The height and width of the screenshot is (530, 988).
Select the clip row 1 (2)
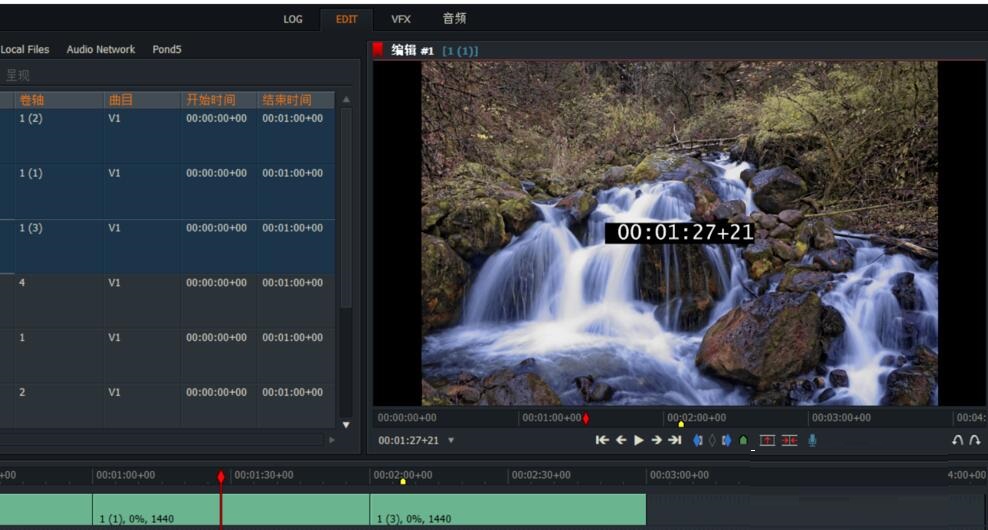pos(167,136)
